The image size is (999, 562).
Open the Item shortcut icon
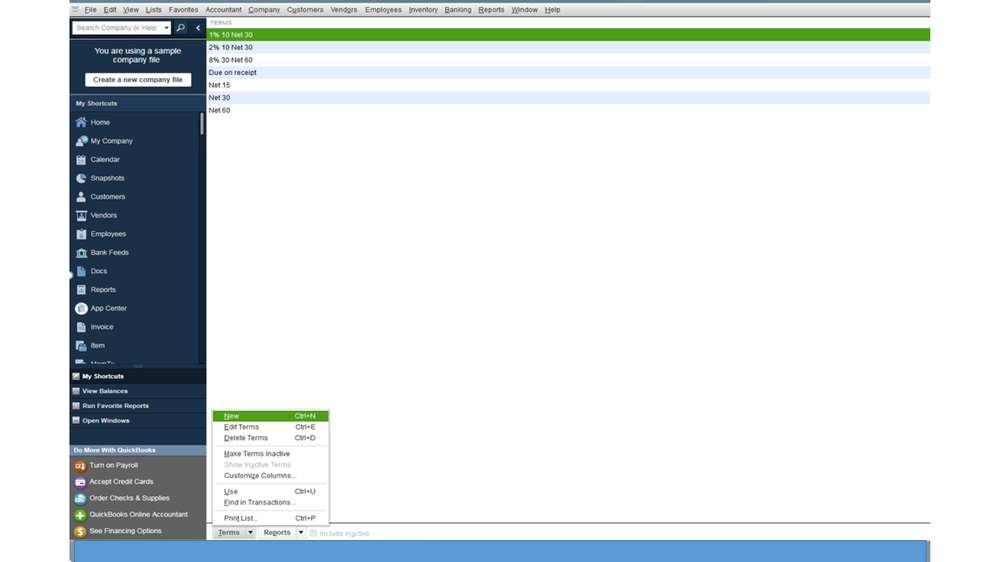click(x=81, y=345)
